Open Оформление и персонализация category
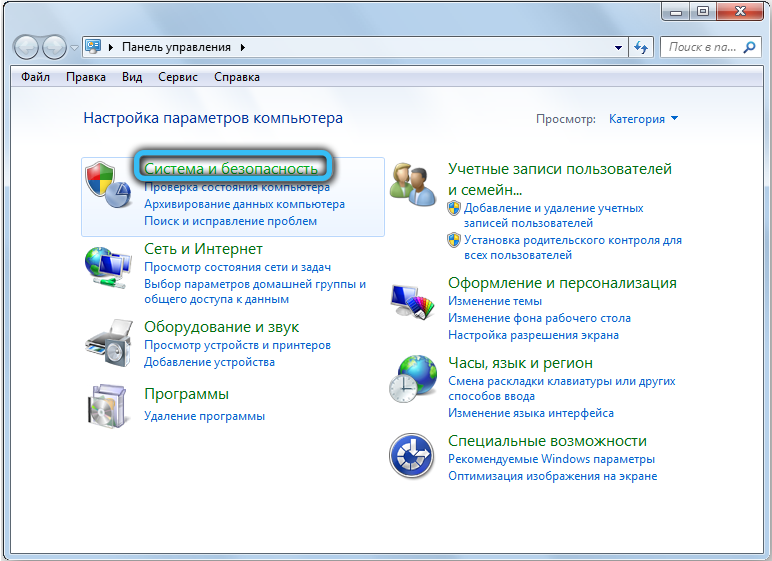 tap(562, 283)
